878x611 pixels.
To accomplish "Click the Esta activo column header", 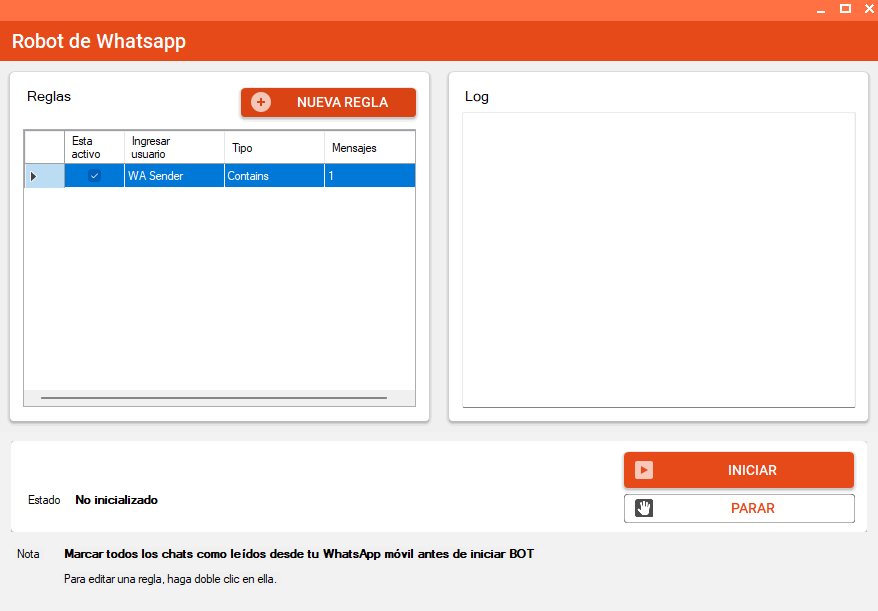I will [94, 148].
